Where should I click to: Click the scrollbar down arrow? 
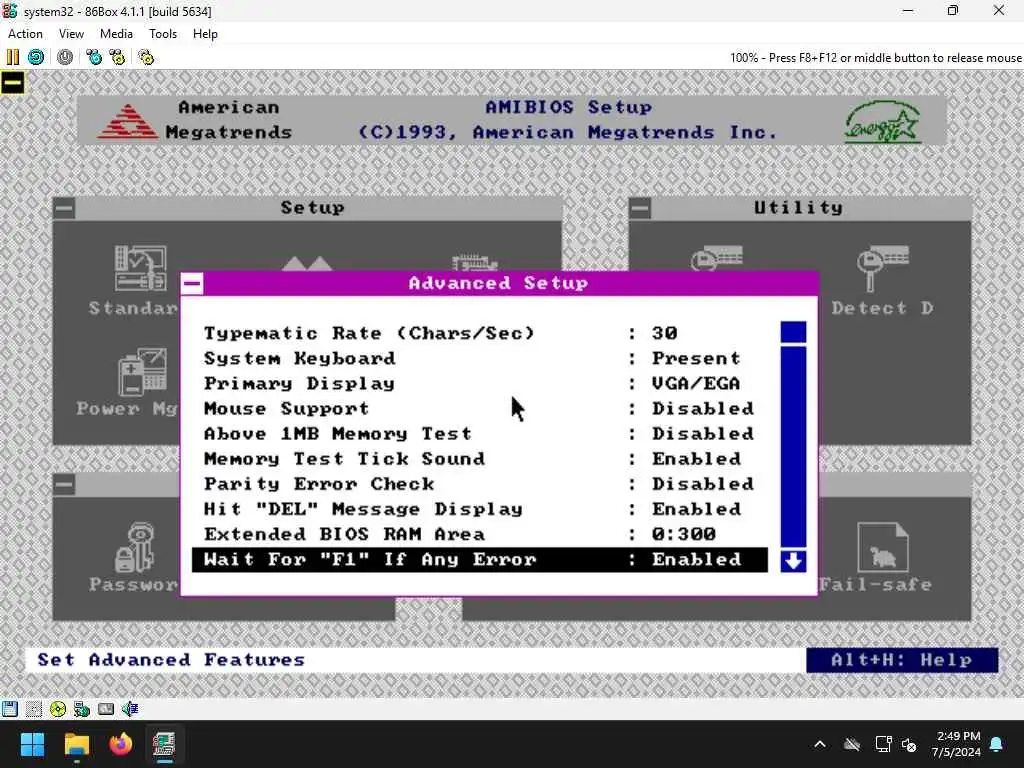click(793, 561)
